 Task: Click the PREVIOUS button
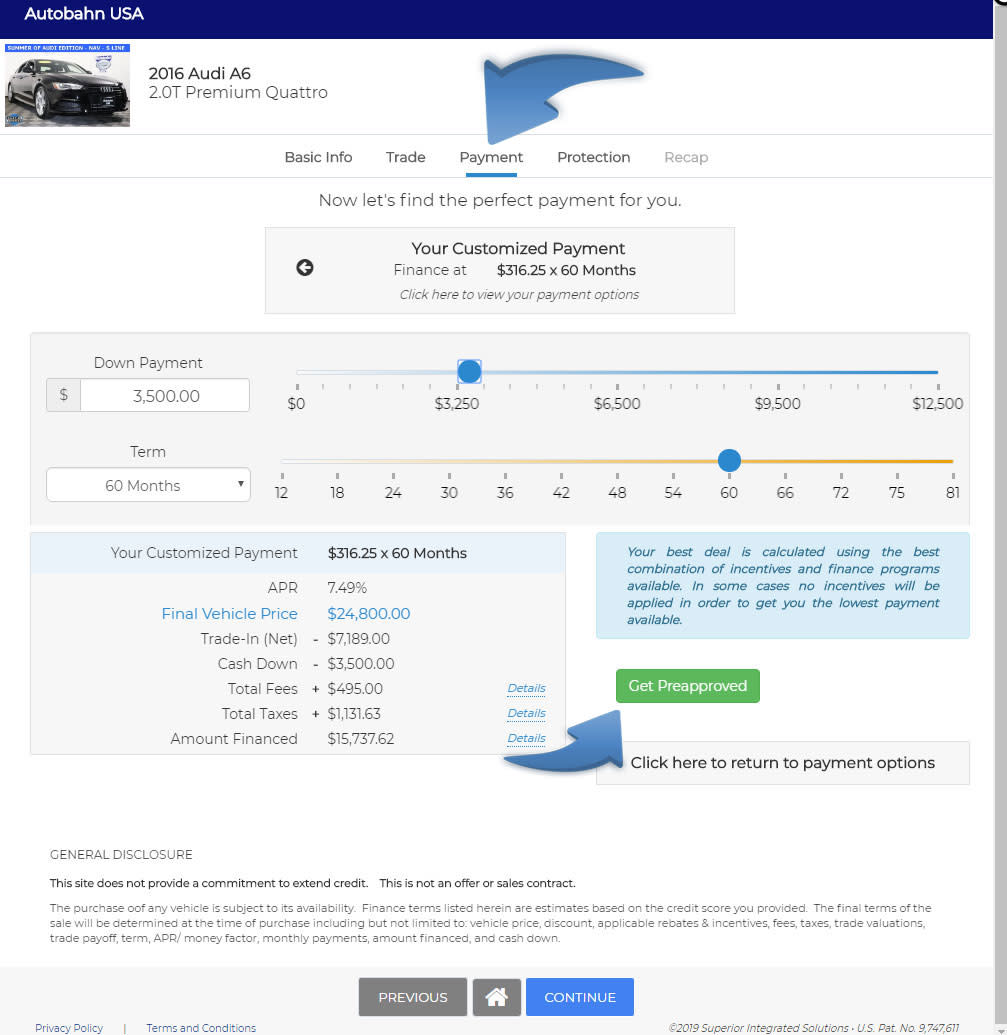pyautogui.click(x=412, y=997)
